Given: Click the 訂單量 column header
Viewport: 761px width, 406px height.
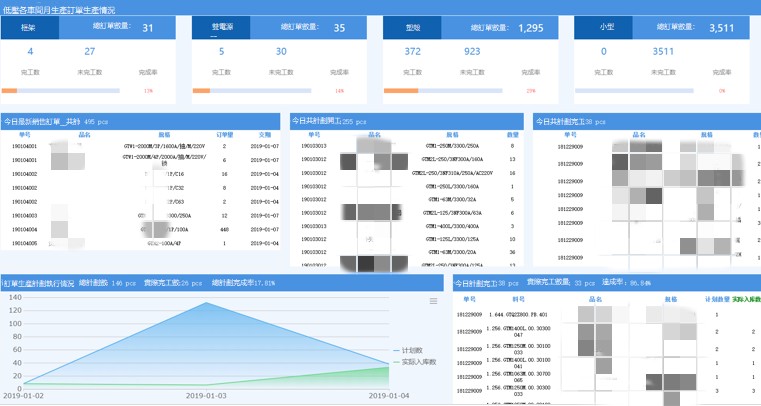Looking at the screenshot, I should (x=225, y=133).
